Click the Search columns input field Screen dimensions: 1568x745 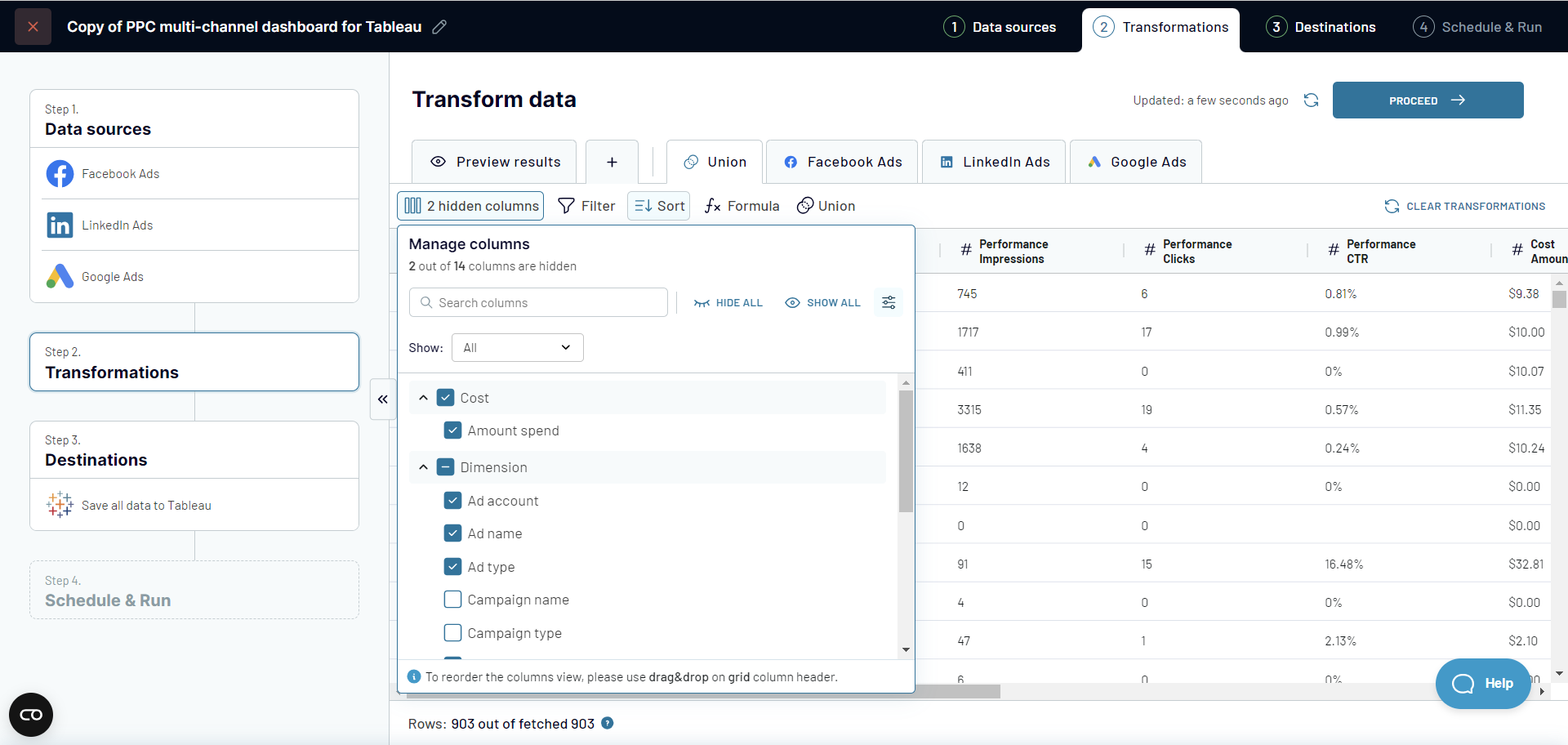(539, 303)
